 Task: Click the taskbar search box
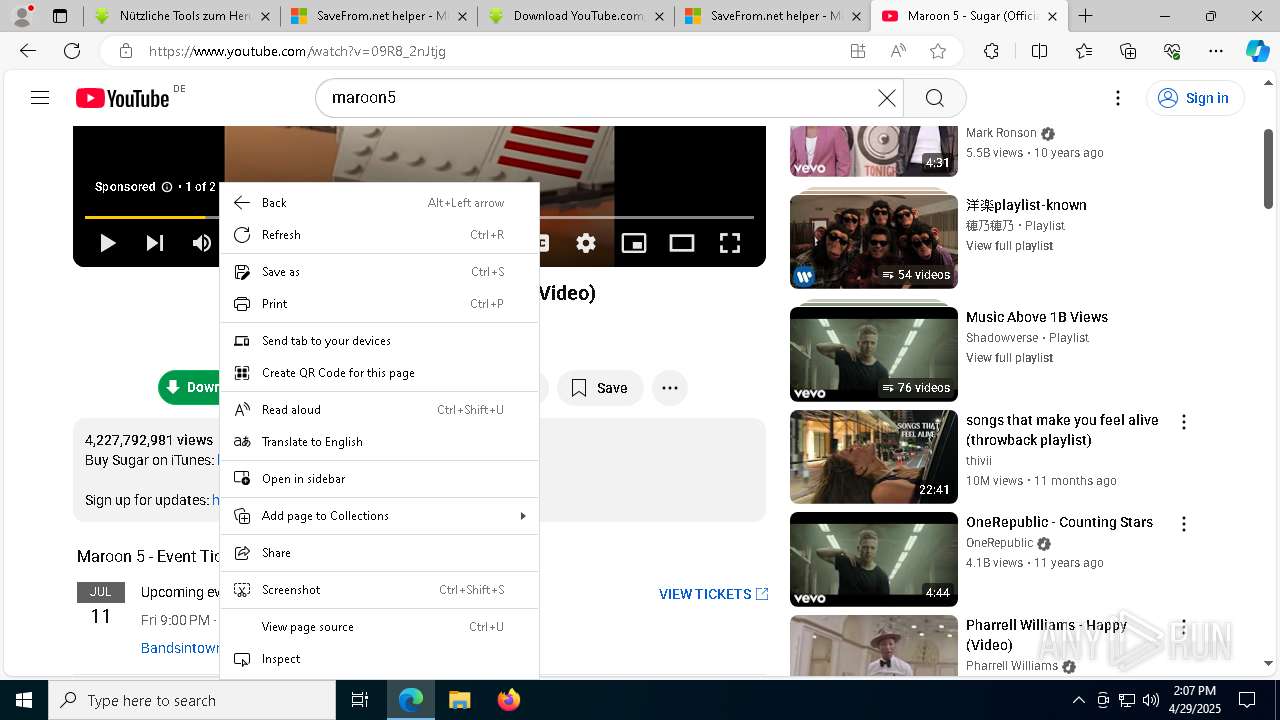tap(192, 700)
